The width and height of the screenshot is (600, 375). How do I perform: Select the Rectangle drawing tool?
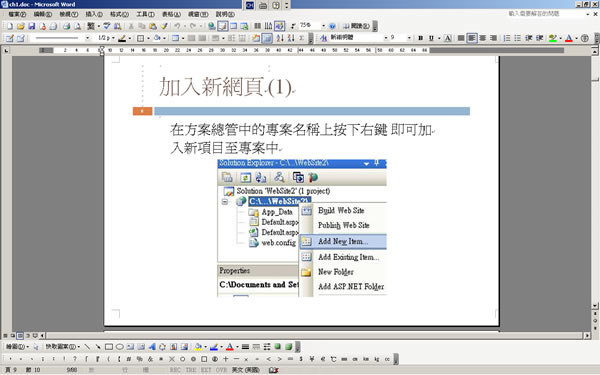[x=109, y=347]
